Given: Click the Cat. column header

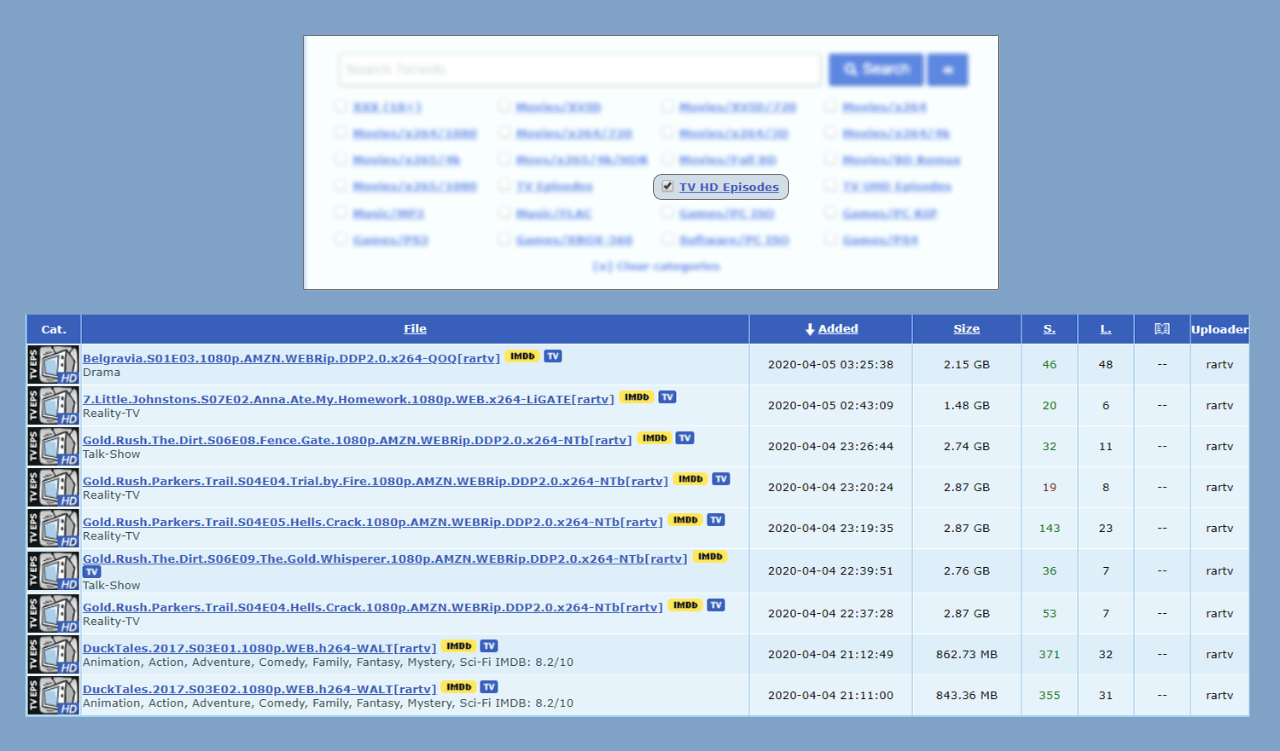Looking at the screenshot, I should point(54,329).
